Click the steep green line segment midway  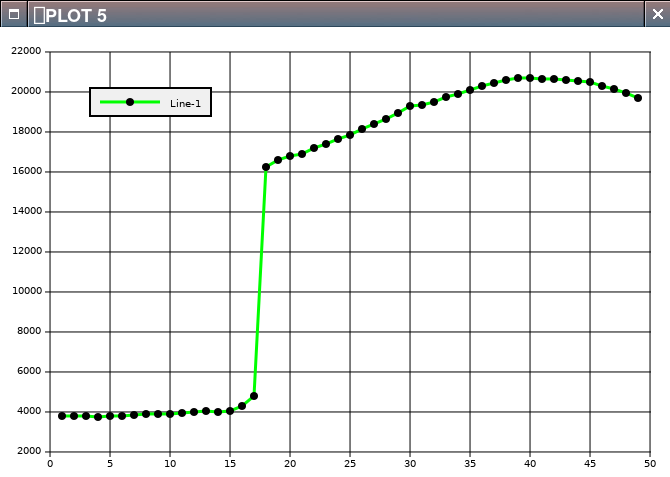[x=260, y=282]
